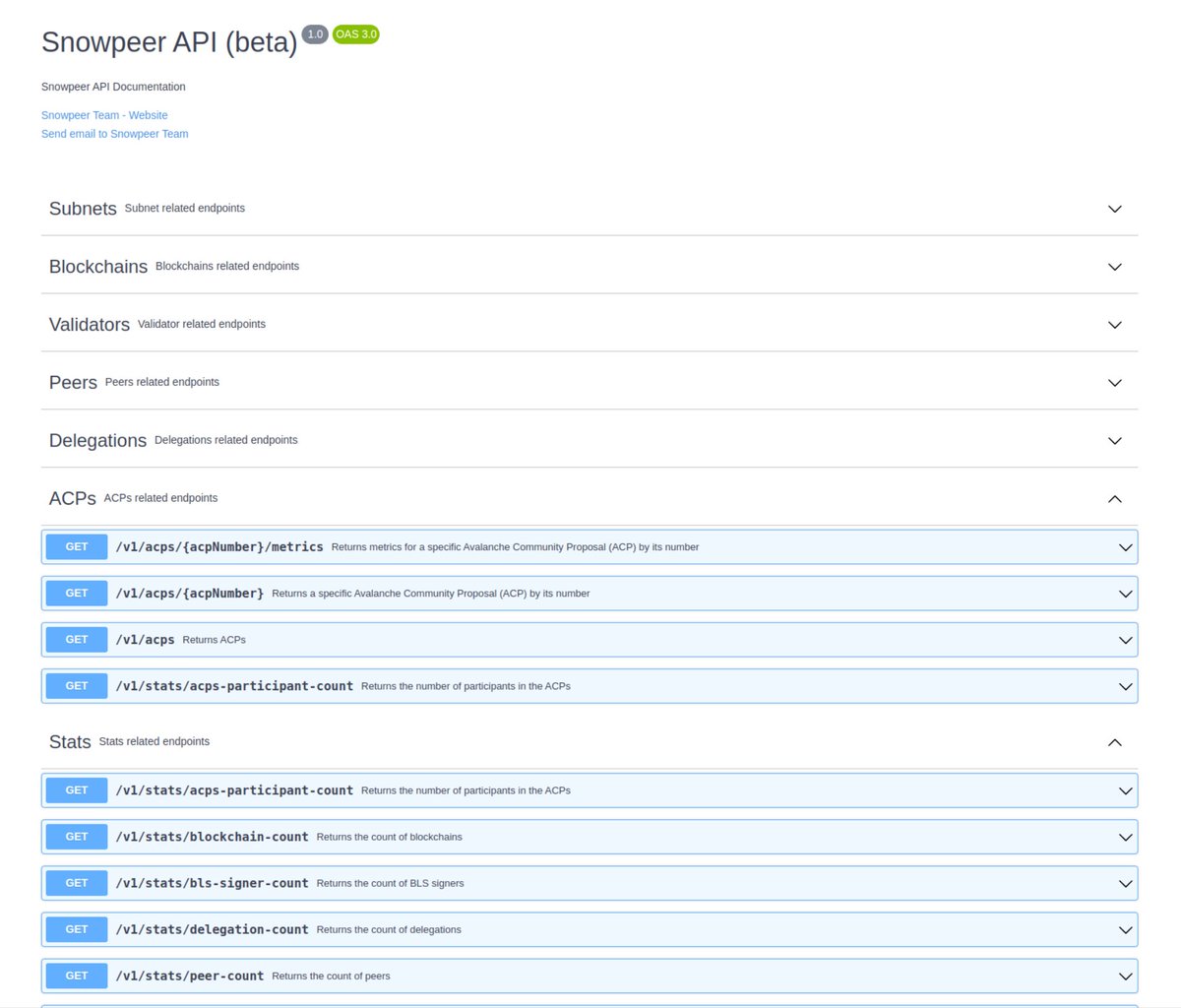Expand the Subnets section chevron

coord(1114,209)
